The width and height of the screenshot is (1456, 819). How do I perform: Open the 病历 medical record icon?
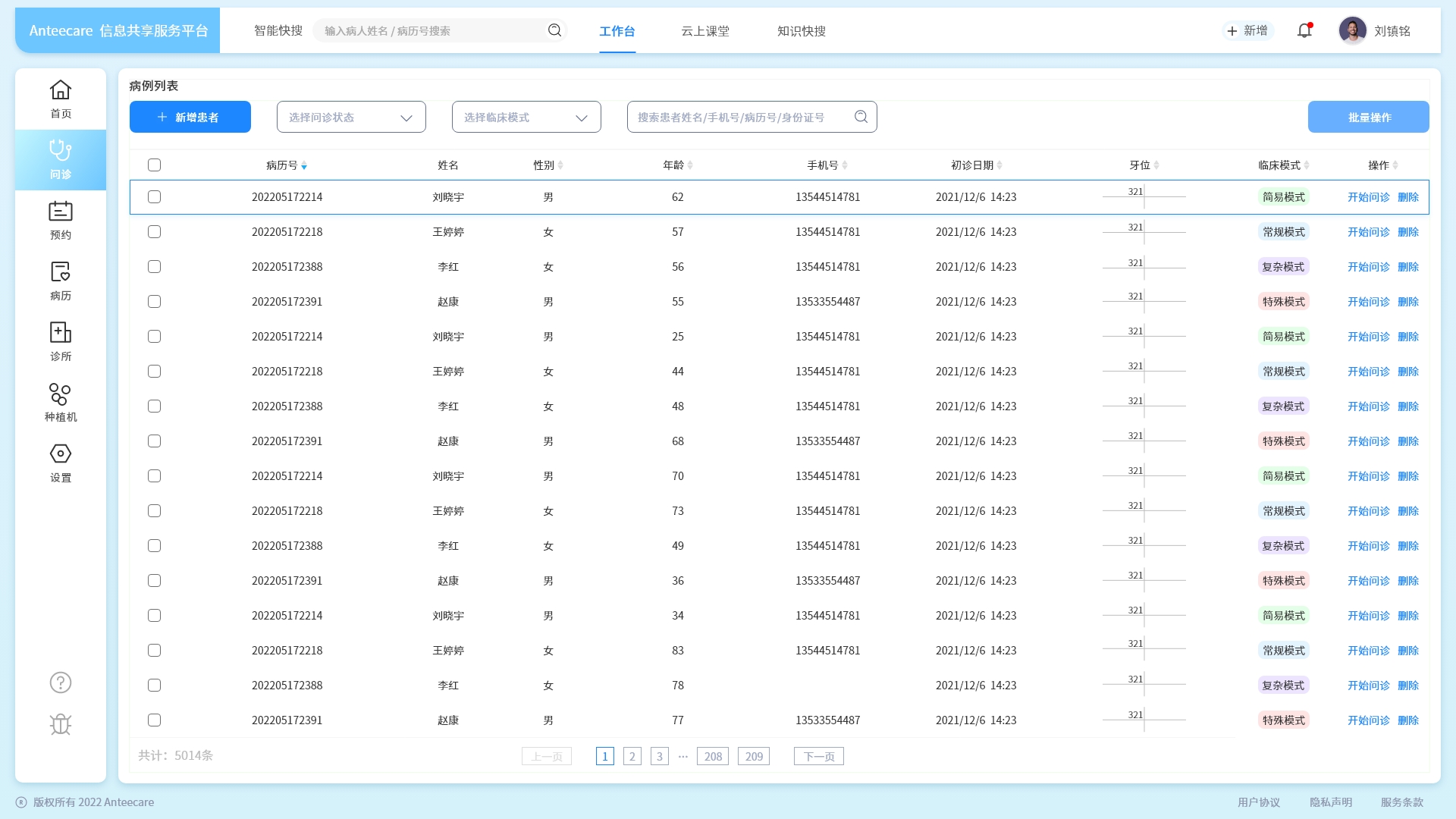61,272
